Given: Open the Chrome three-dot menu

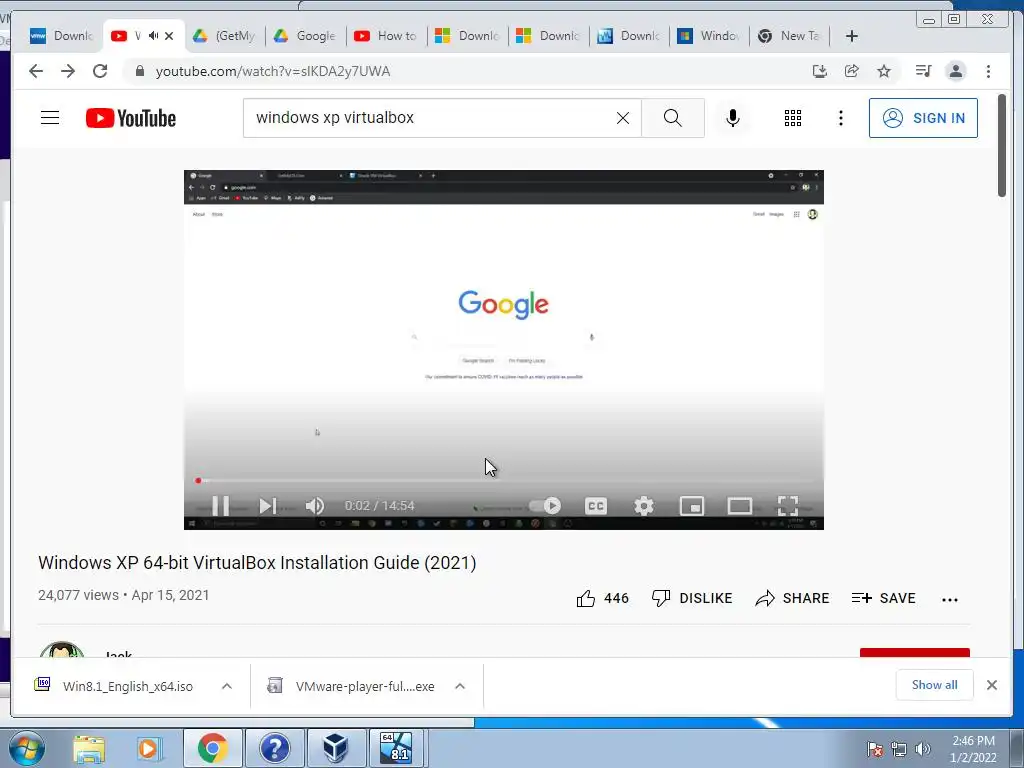Looking at the screenshot, I should click(x=988, y=71).
